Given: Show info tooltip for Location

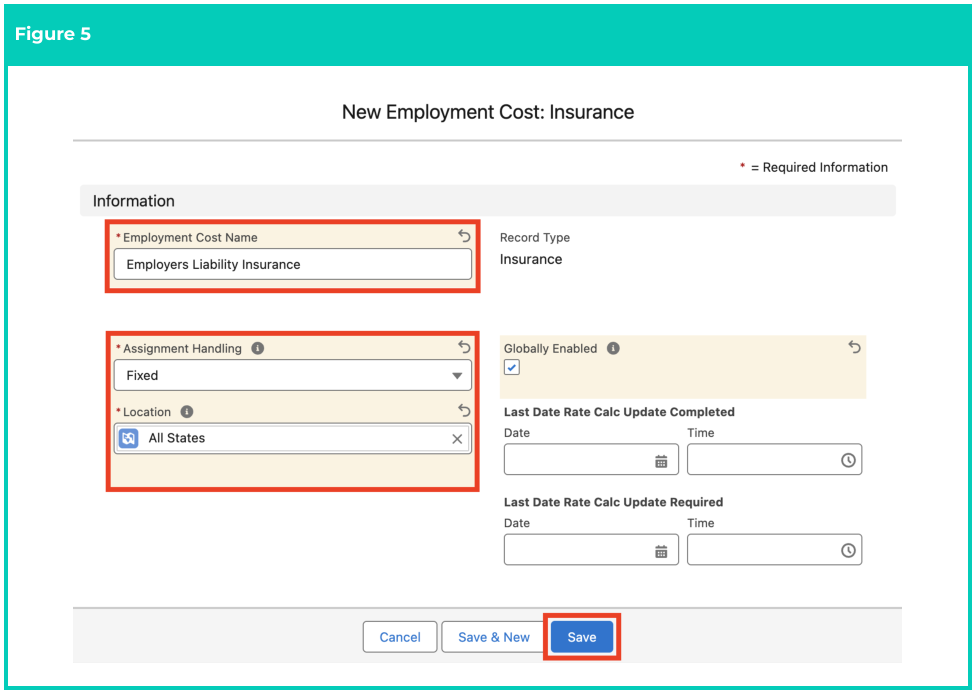Looking at the screenshot, I should click(187, 412).
